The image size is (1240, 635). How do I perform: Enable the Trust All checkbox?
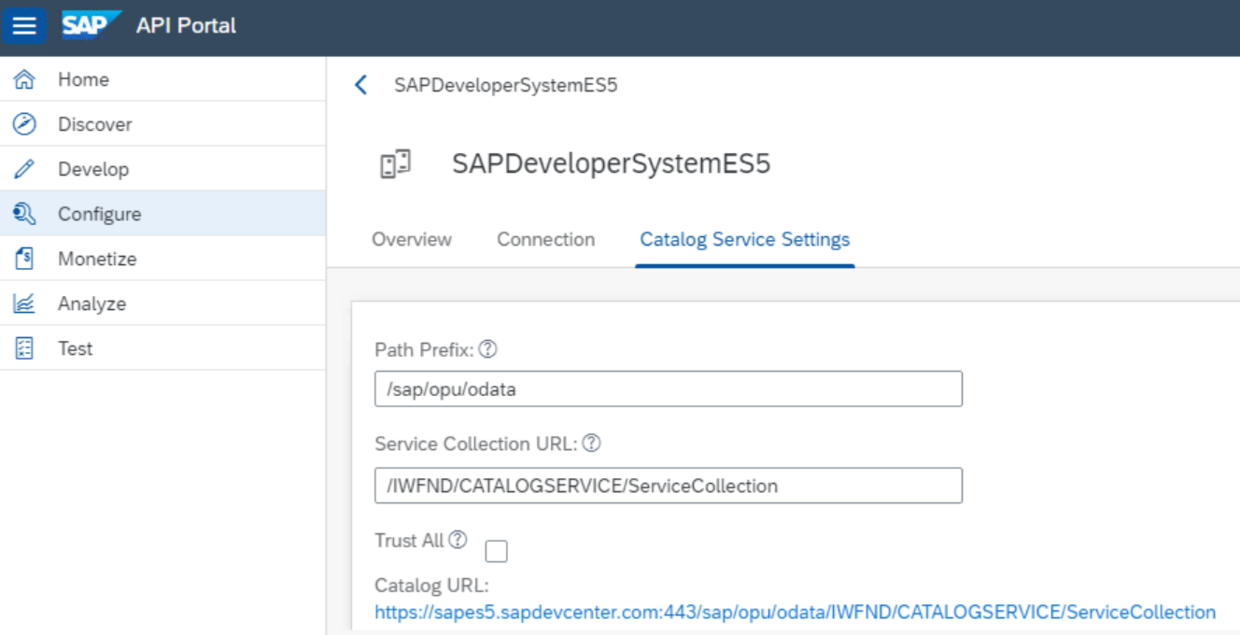496,551
